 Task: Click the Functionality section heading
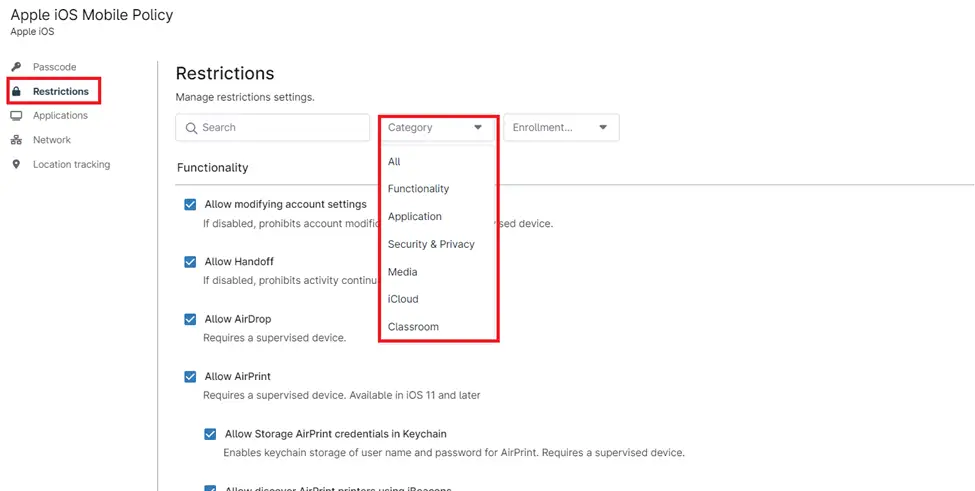pos(213,168)
